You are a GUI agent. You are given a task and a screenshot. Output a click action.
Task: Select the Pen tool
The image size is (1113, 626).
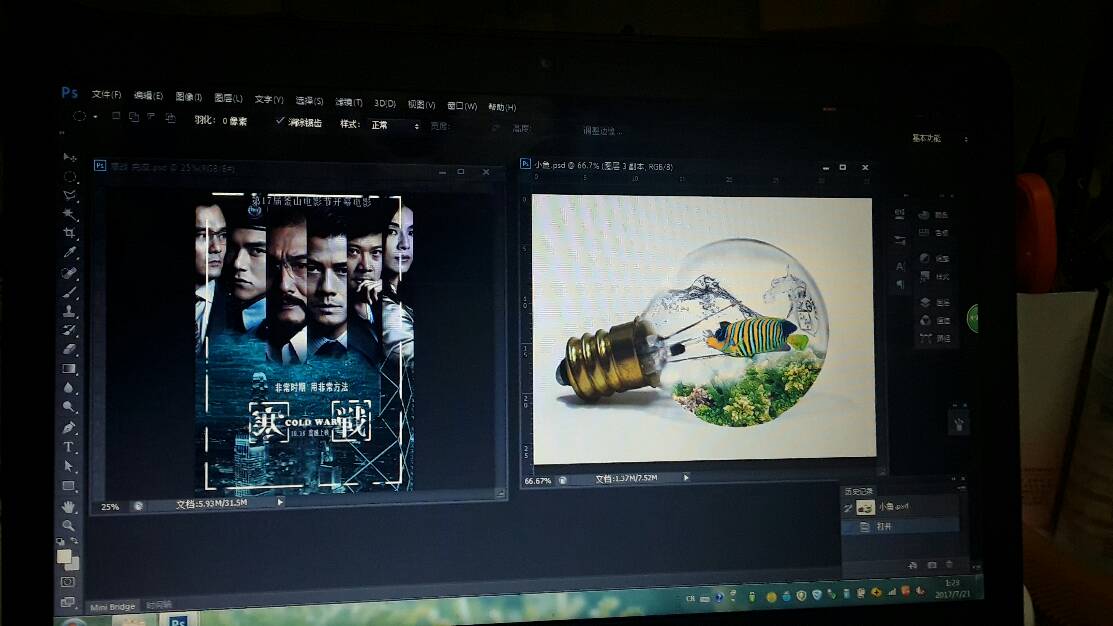point(69,427)
